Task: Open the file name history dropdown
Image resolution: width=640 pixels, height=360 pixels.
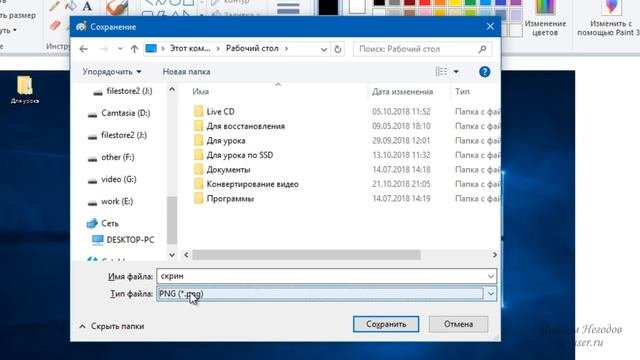Action: point(491,276)
